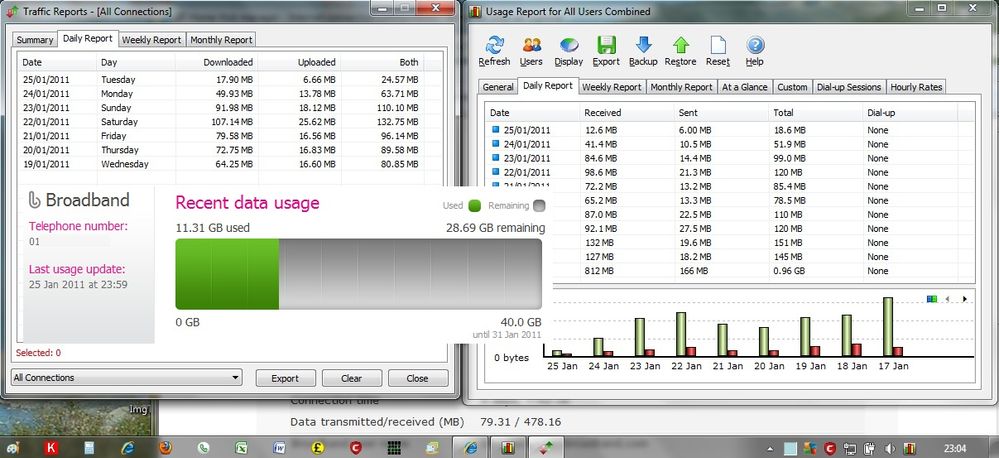Click the graph's left scroll arrow

(947, 298)
